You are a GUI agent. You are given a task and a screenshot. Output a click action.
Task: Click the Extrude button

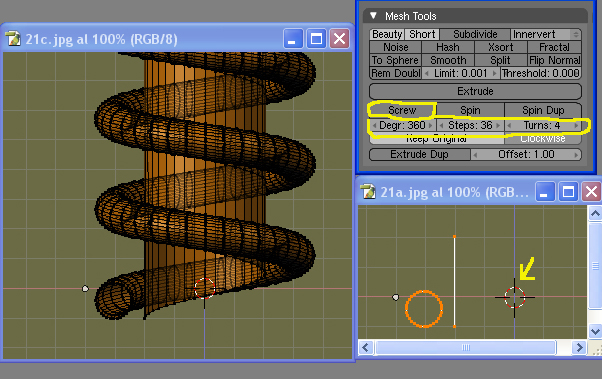tap(475, 91)
